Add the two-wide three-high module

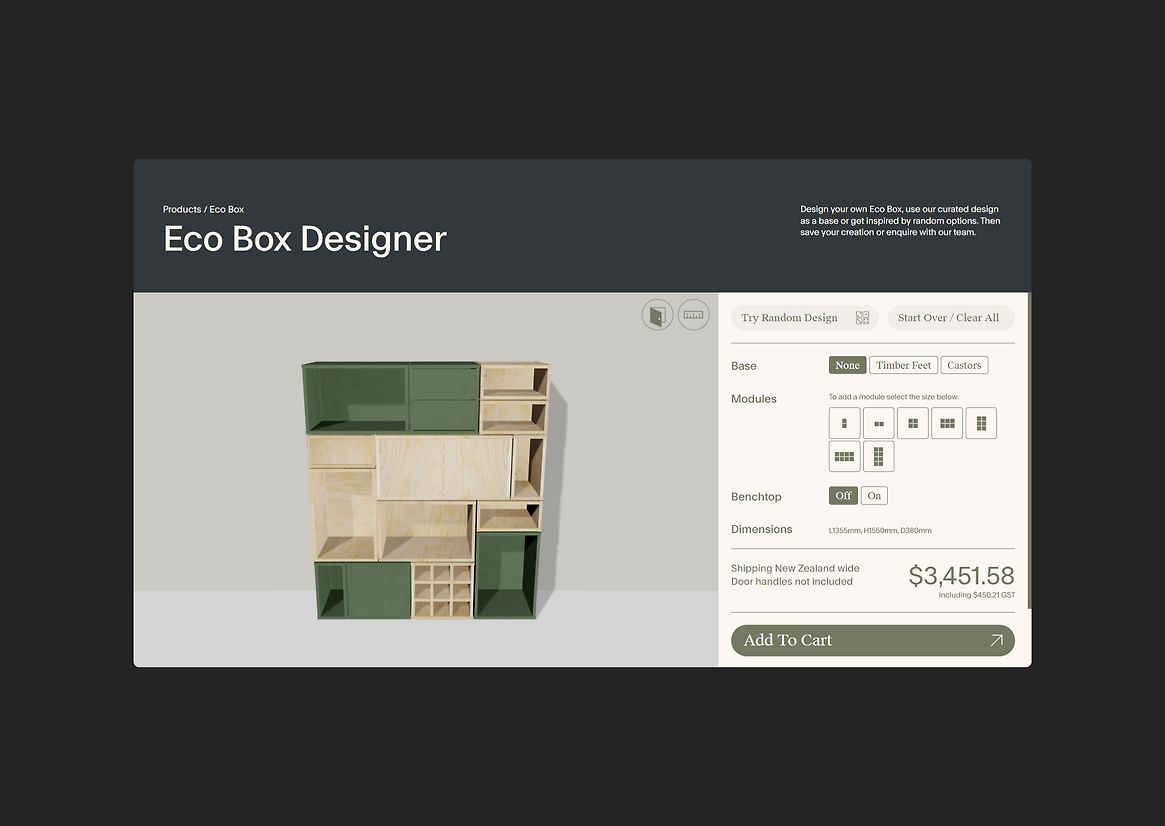[x=980, y=423]
